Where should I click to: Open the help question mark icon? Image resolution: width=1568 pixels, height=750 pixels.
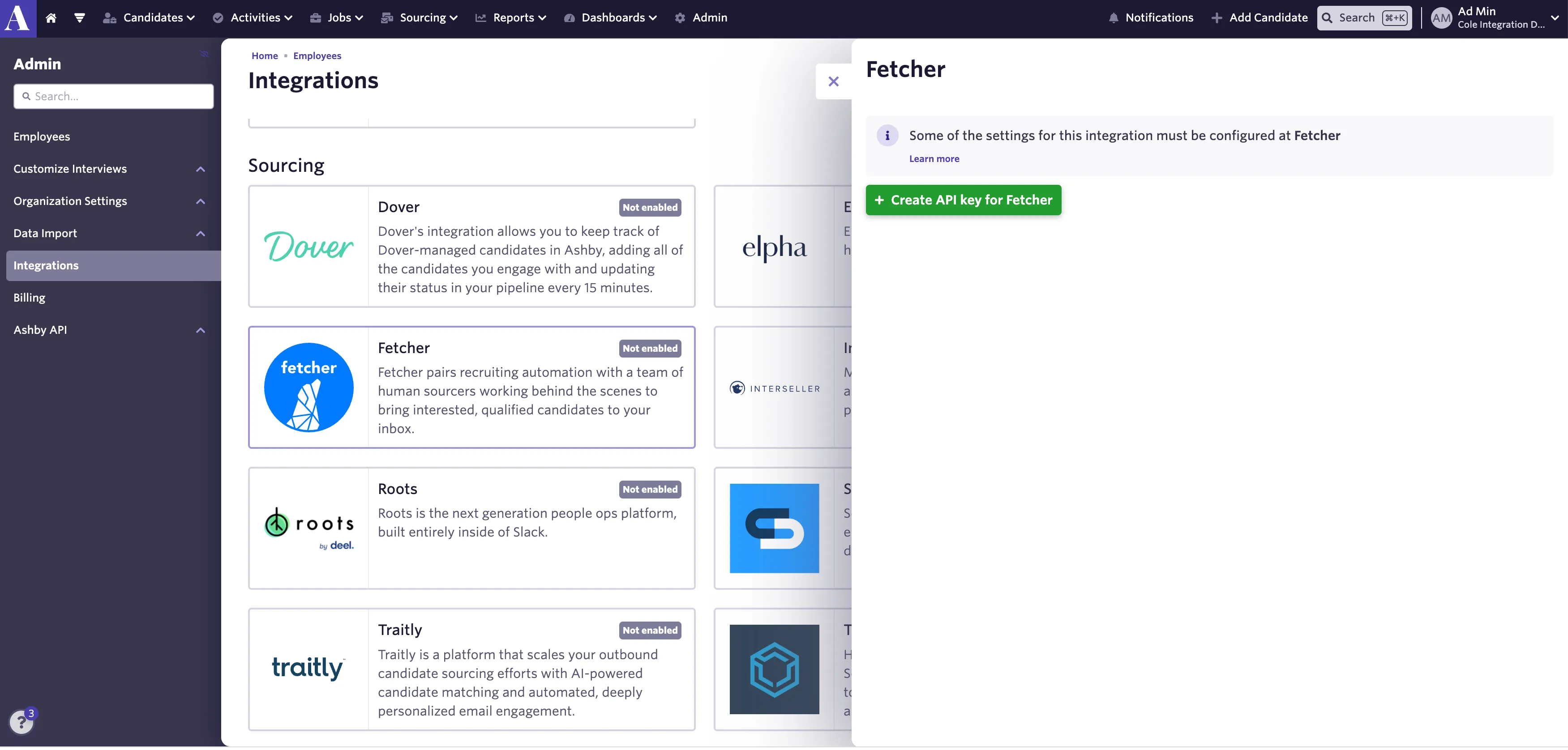pos(21,722)
